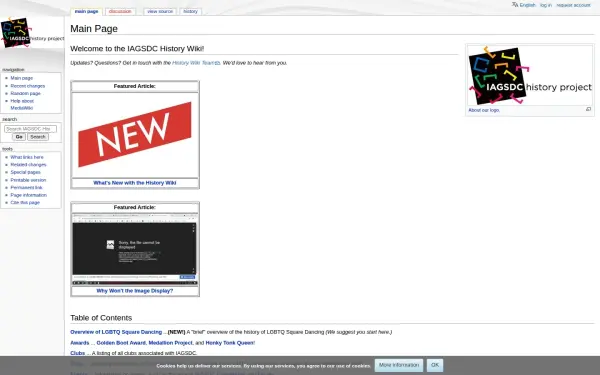Open the 'file cannot be displayed' screenshot image
Viewport: 600px width, 375px height.
135,249
